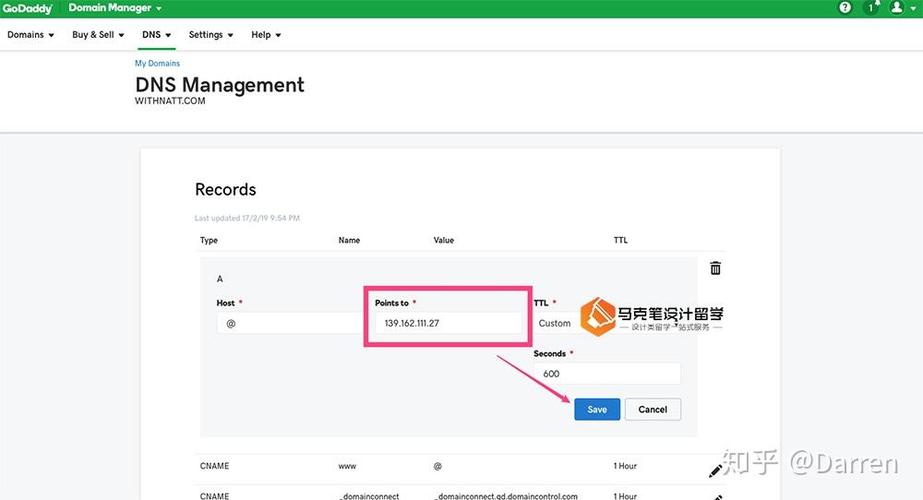923x500 pixels.
Task: Click the Host input field with @
Action: click(290, 323)
